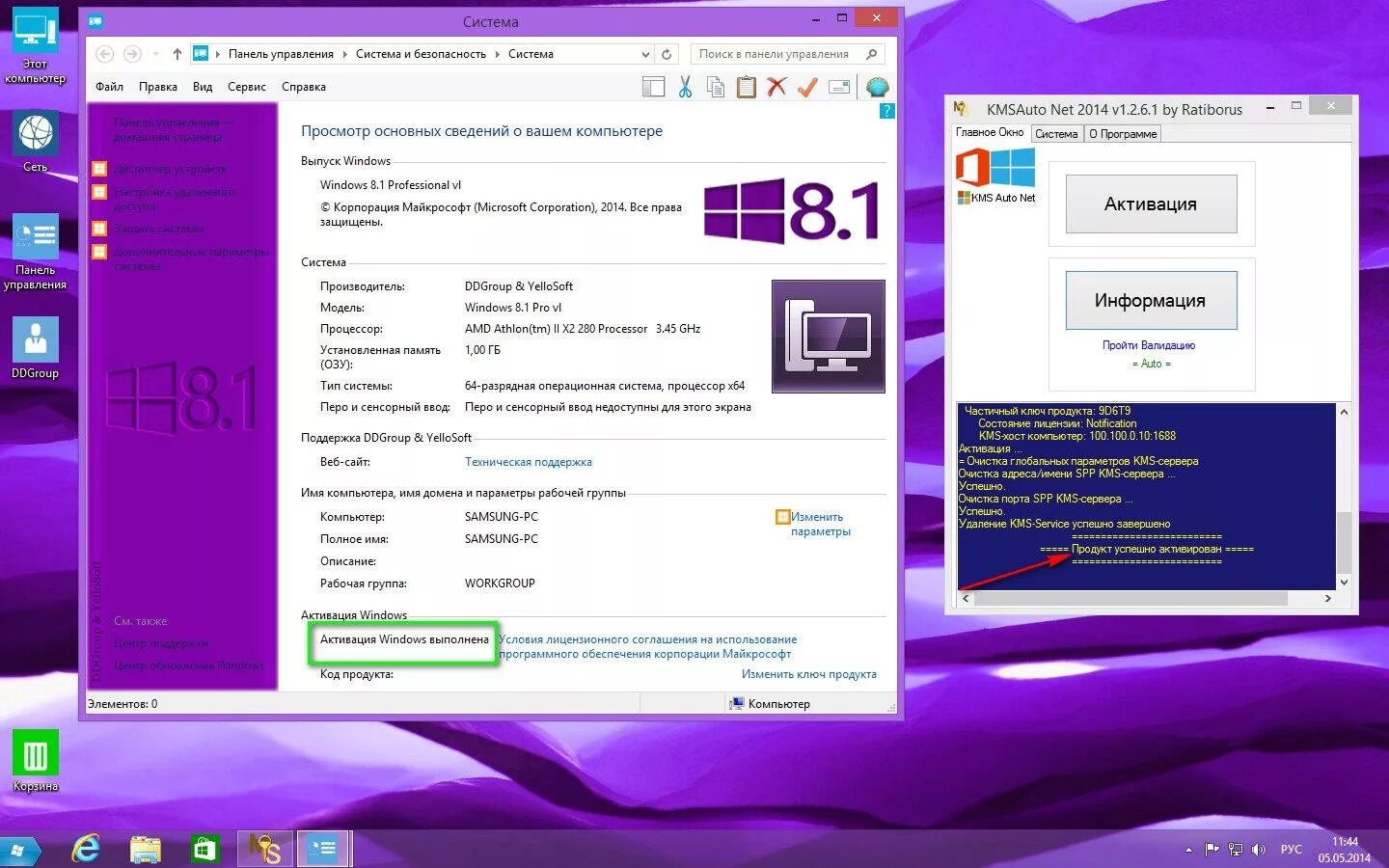The width and height of the screenshot is (1389, 868).
Task: Click KMSAuto log scroll-down arrow
Action: tap(1344, 583)
